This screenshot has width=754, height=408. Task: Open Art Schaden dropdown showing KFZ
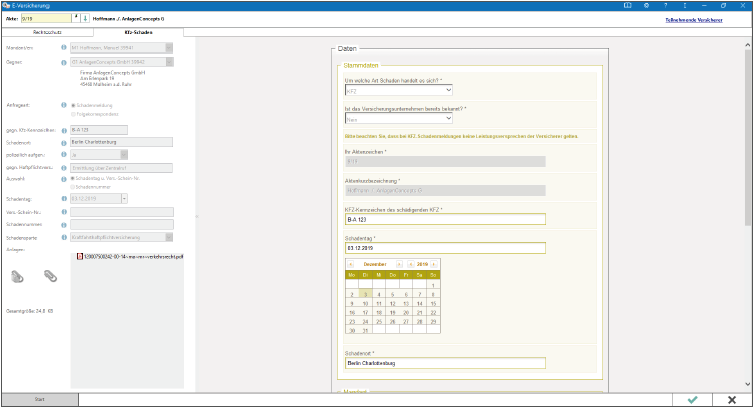coord(399,90)
